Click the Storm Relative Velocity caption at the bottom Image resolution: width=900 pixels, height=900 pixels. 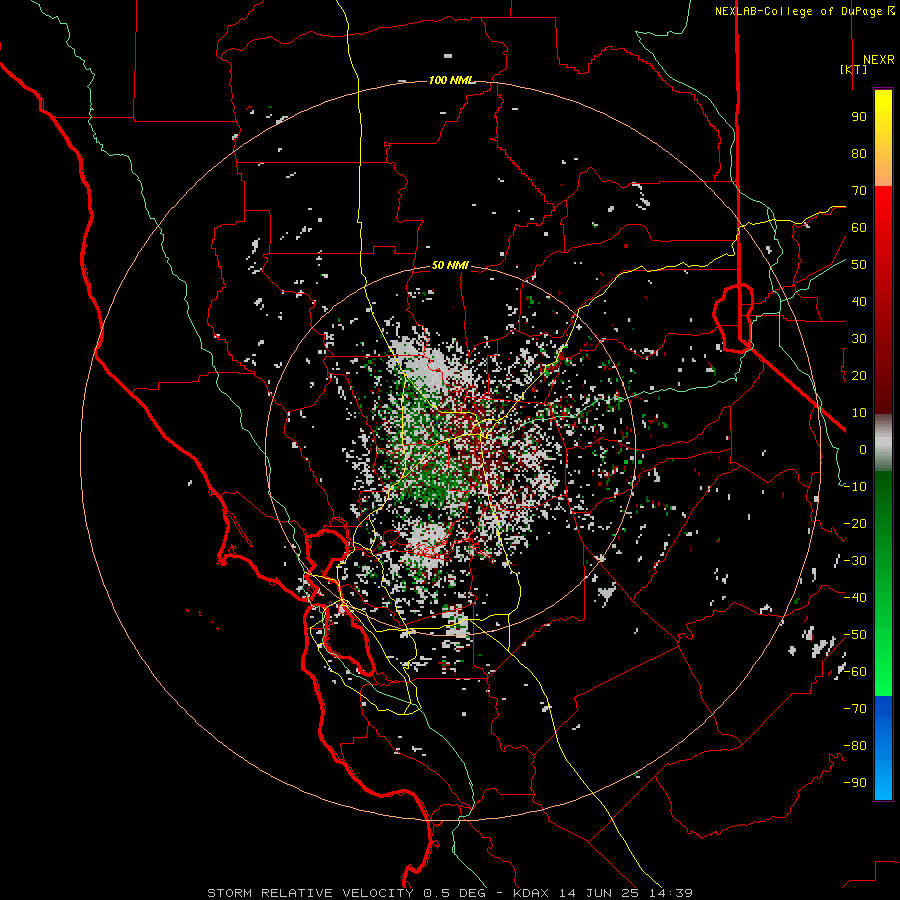coord(450,893)
